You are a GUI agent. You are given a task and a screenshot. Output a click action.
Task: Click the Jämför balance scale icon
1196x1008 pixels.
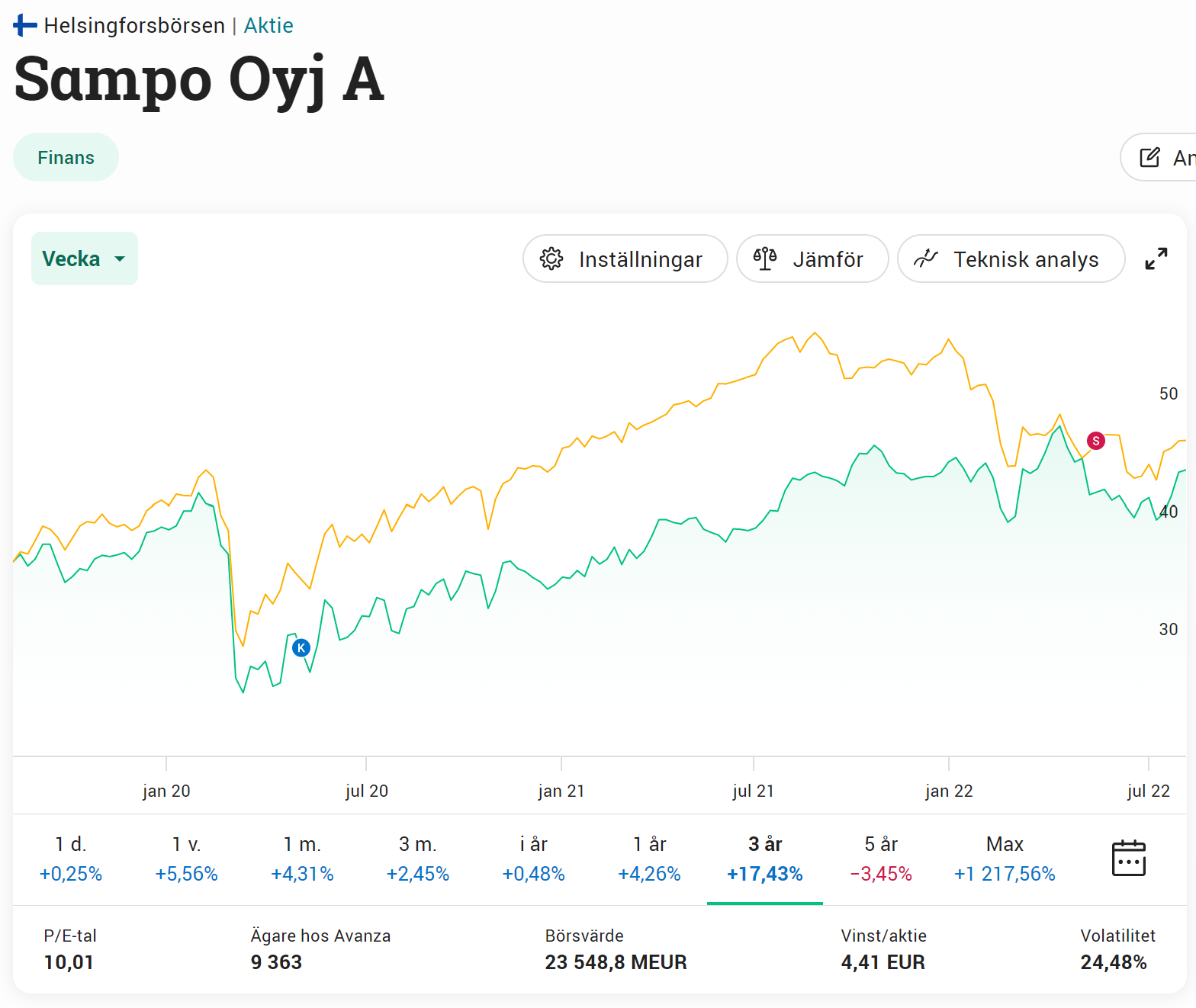[765, 259]
